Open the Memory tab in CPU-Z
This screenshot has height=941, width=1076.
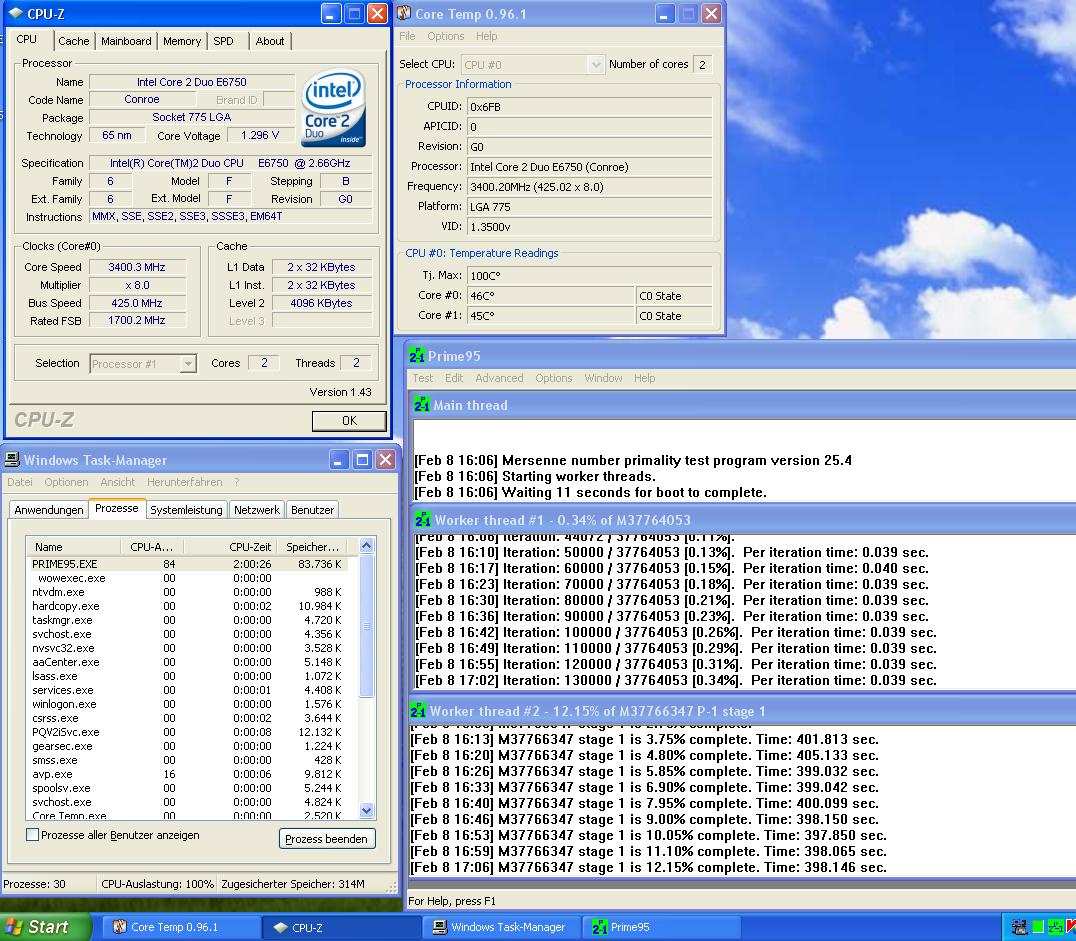tap(182, 41)
